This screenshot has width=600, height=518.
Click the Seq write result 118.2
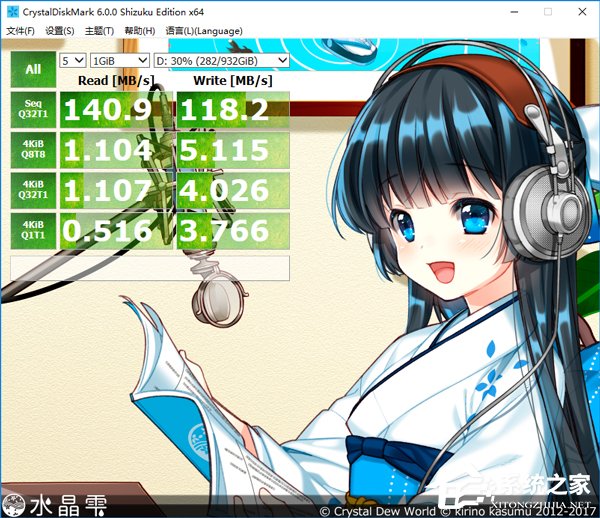[x=233, y=110]
